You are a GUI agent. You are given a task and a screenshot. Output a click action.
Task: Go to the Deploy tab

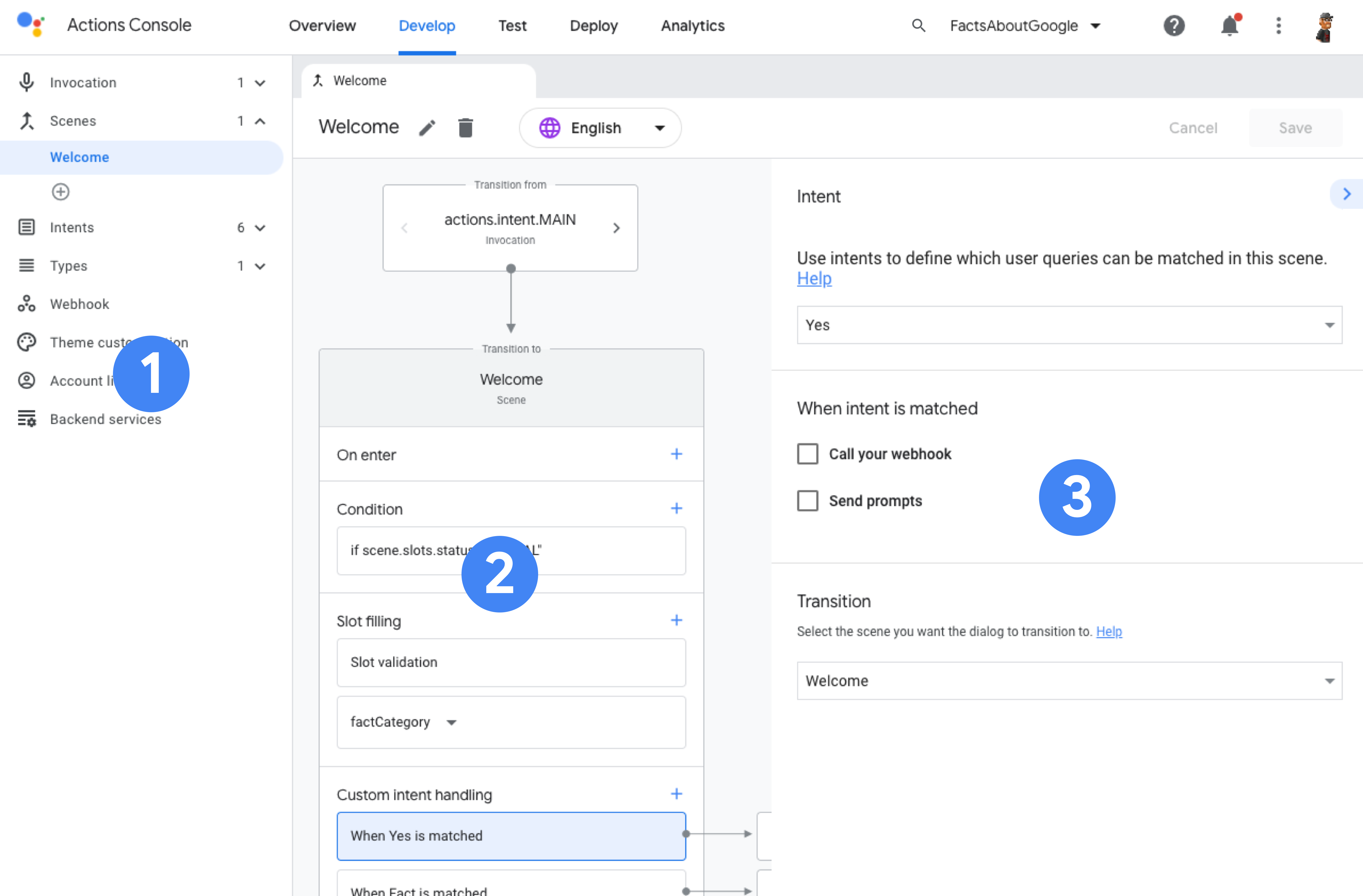[593, 26]
